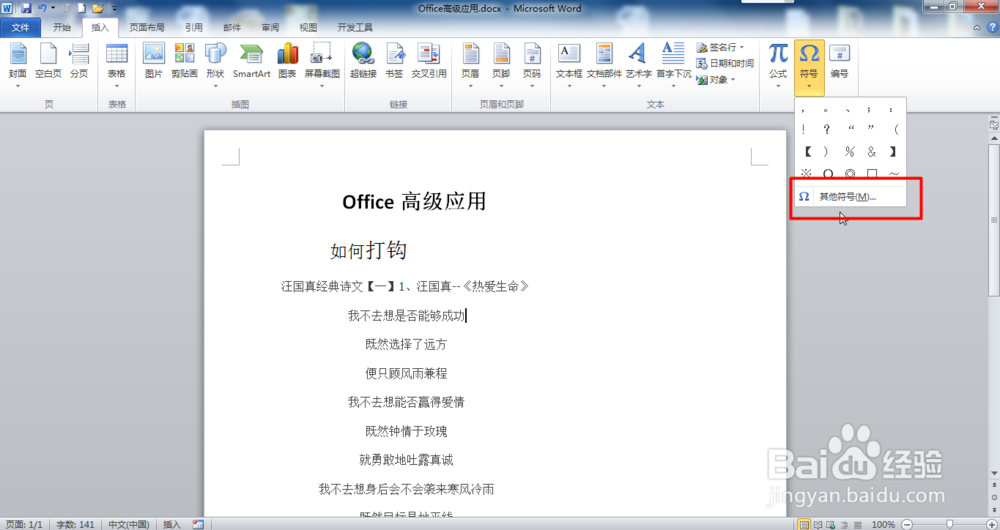Insert the question mark symbol from gallery

click(x=827, y=129)
